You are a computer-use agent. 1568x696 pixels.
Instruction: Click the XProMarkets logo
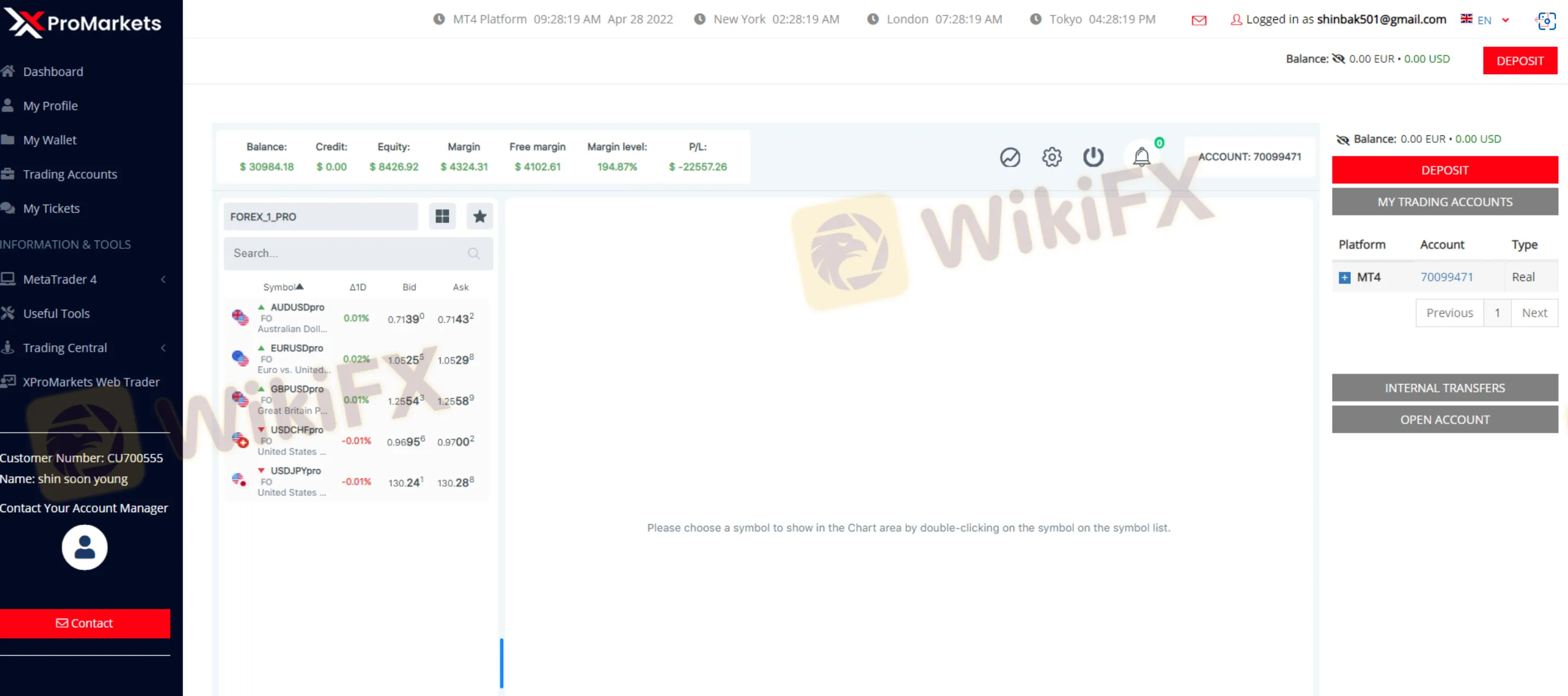84,23
